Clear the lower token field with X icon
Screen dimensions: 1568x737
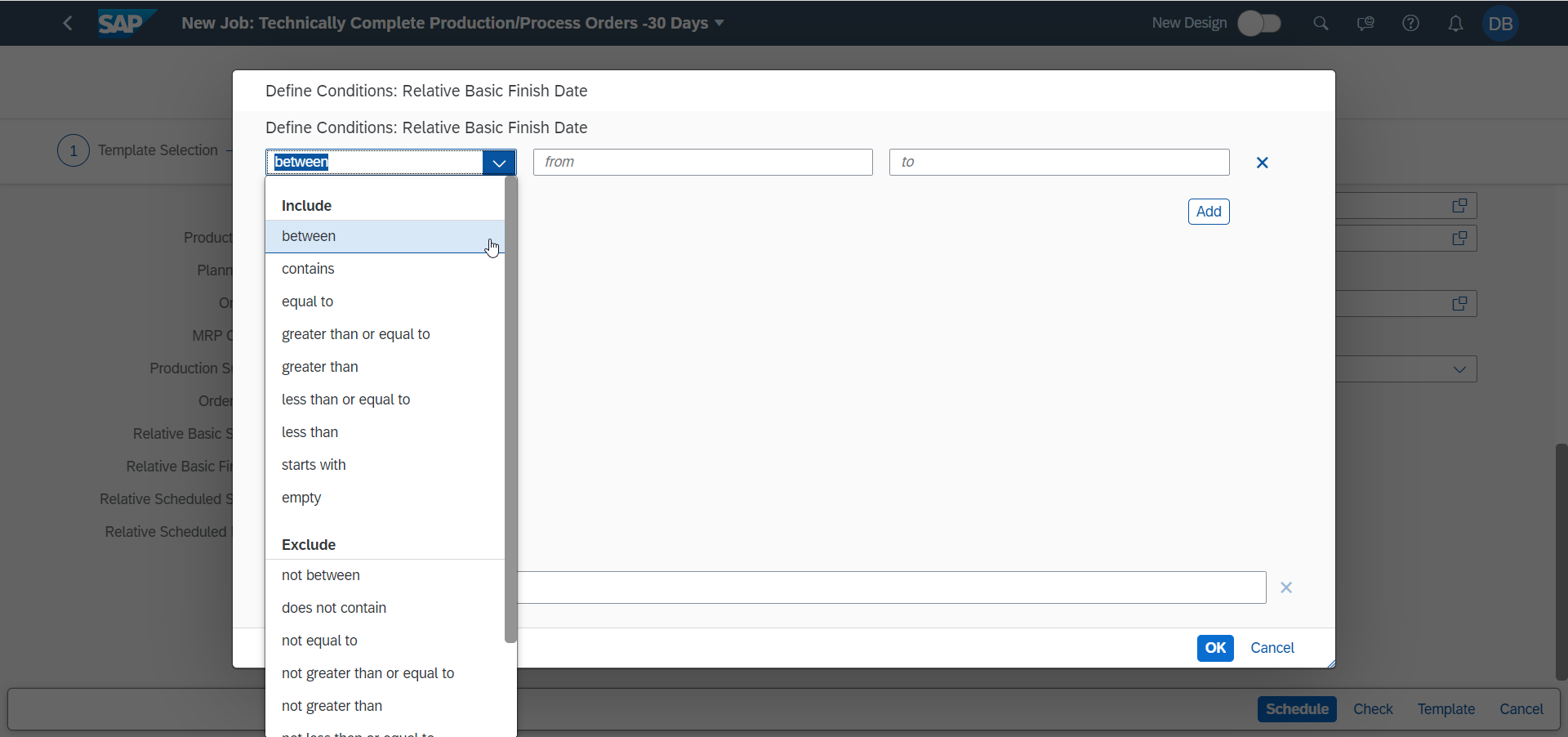coord(1286,587)
